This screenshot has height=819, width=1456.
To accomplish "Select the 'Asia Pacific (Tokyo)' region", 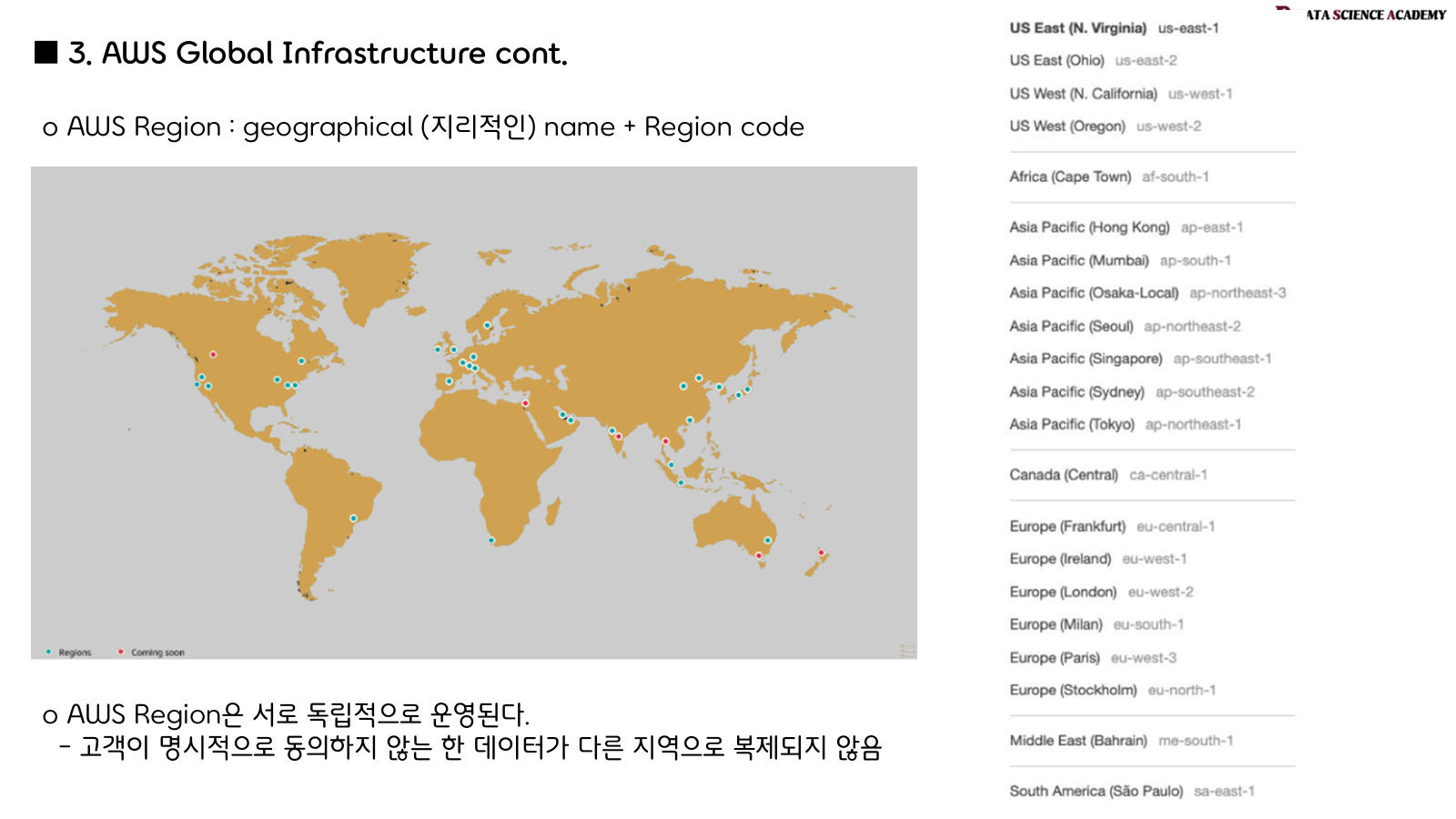I will [1072, 425].
